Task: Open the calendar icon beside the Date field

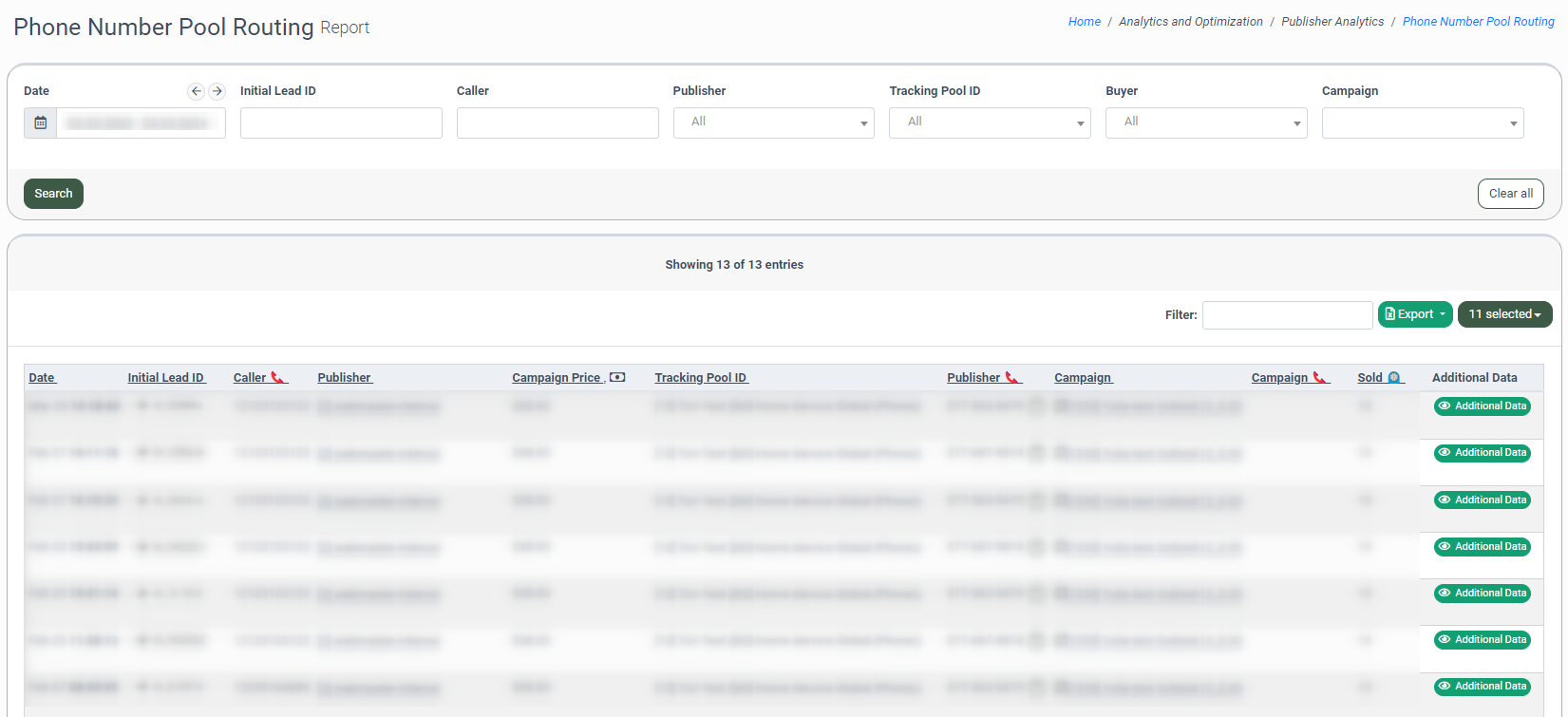Action: pyautogui.click(x=41, y=123)
